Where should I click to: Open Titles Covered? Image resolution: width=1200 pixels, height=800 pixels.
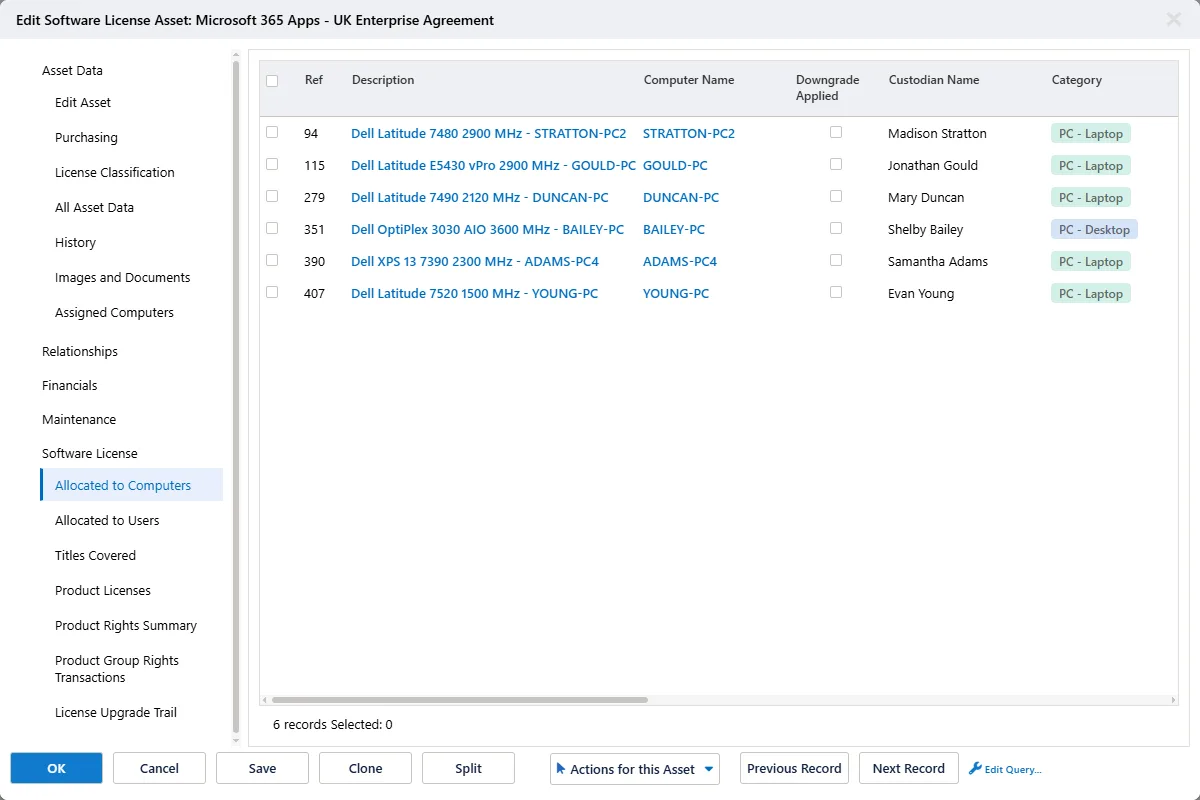pyautogui.click(x=95, y=556)
